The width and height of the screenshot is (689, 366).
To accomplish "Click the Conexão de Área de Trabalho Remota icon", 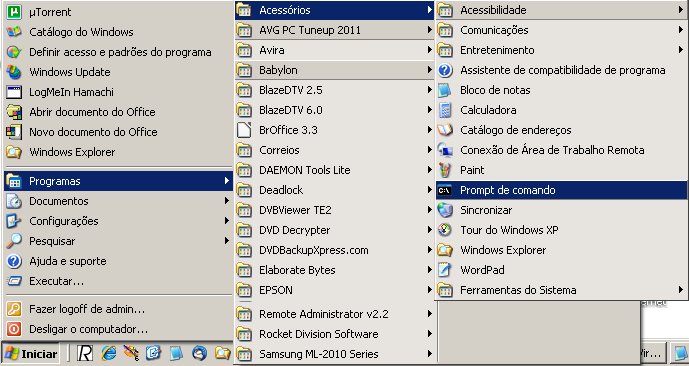I will click(445, 150).
